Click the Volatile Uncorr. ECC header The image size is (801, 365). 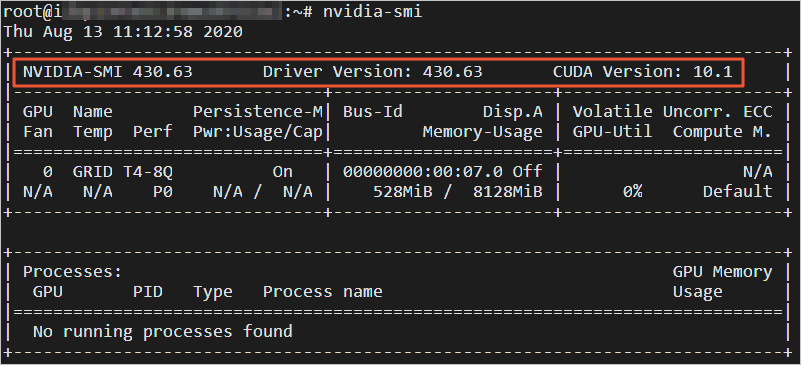click(672, 112)
